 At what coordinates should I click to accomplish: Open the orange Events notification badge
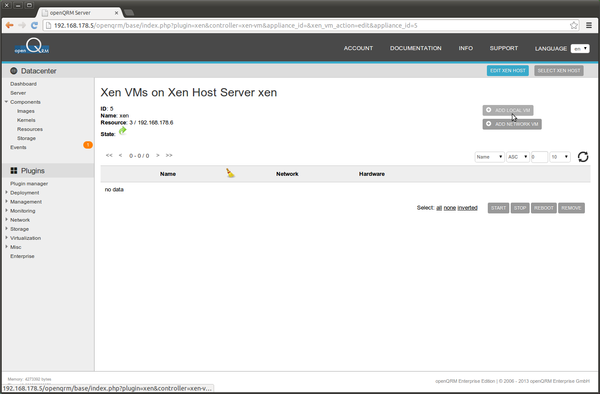(x=88, y=145)
